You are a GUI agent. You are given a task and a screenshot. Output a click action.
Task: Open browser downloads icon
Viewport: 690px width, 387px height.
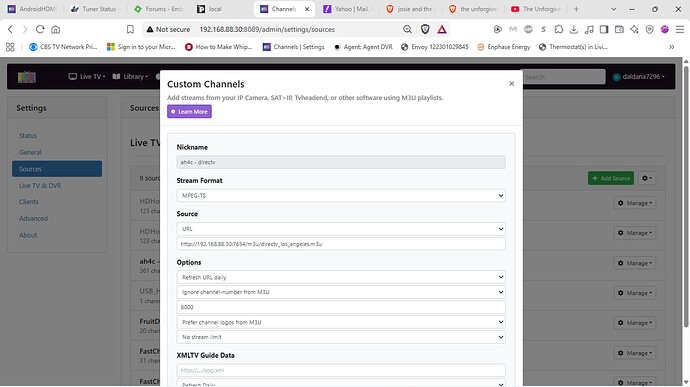pyautogui.click(x=574, y=29)
